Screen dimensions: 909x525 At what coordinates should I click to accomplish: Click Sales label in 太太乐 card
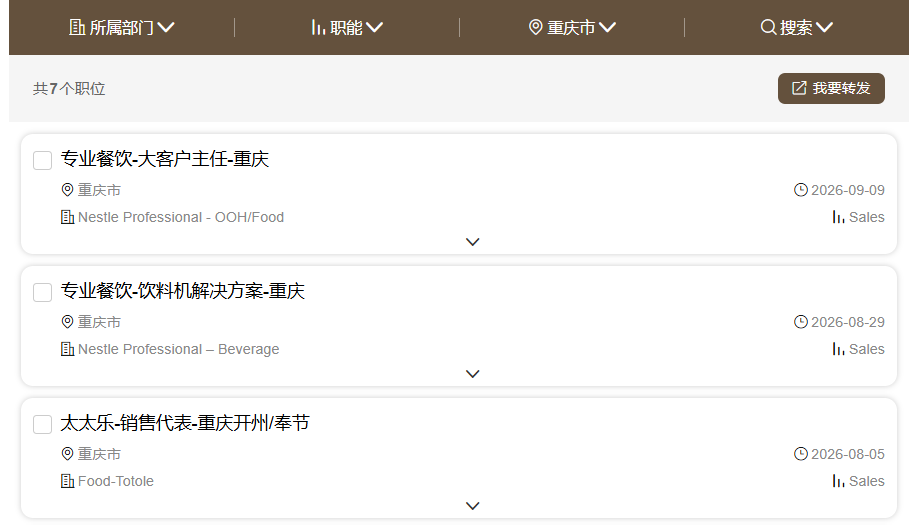[867, 482]
